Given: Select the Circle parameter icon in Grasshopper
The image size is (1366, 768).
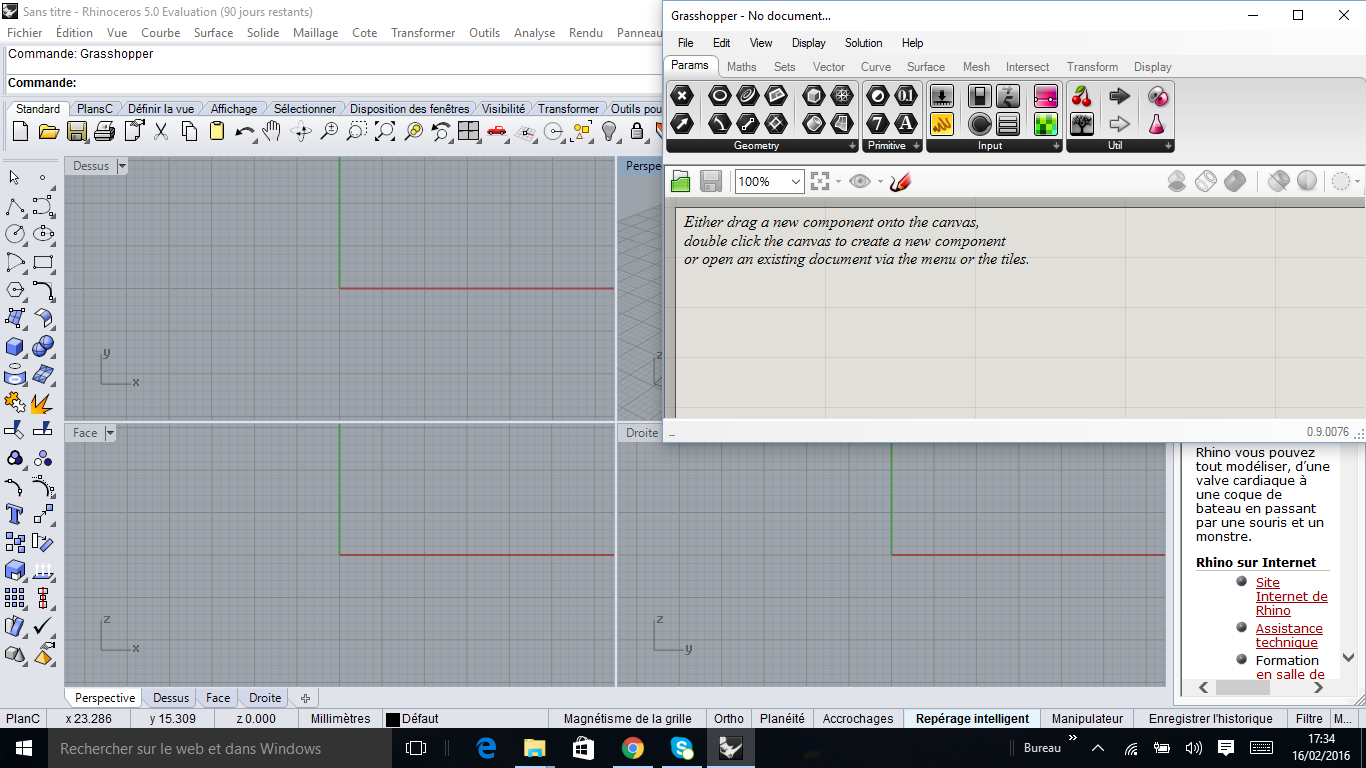Looking at the screenshot, I should [x=719, y=96].
